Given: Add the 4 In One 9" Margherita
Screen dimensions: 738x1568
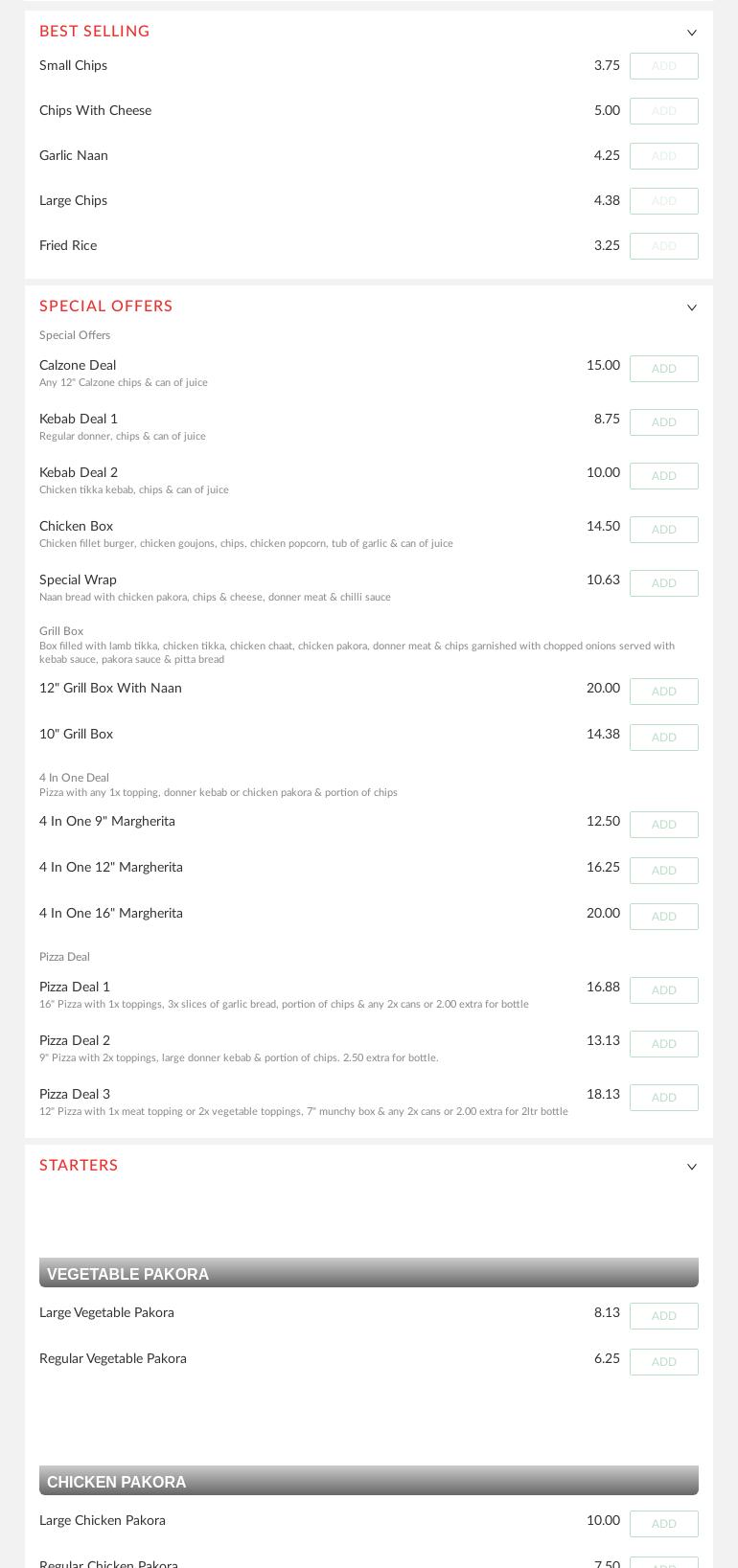Looking at the screenshot, I should (663, 825).
